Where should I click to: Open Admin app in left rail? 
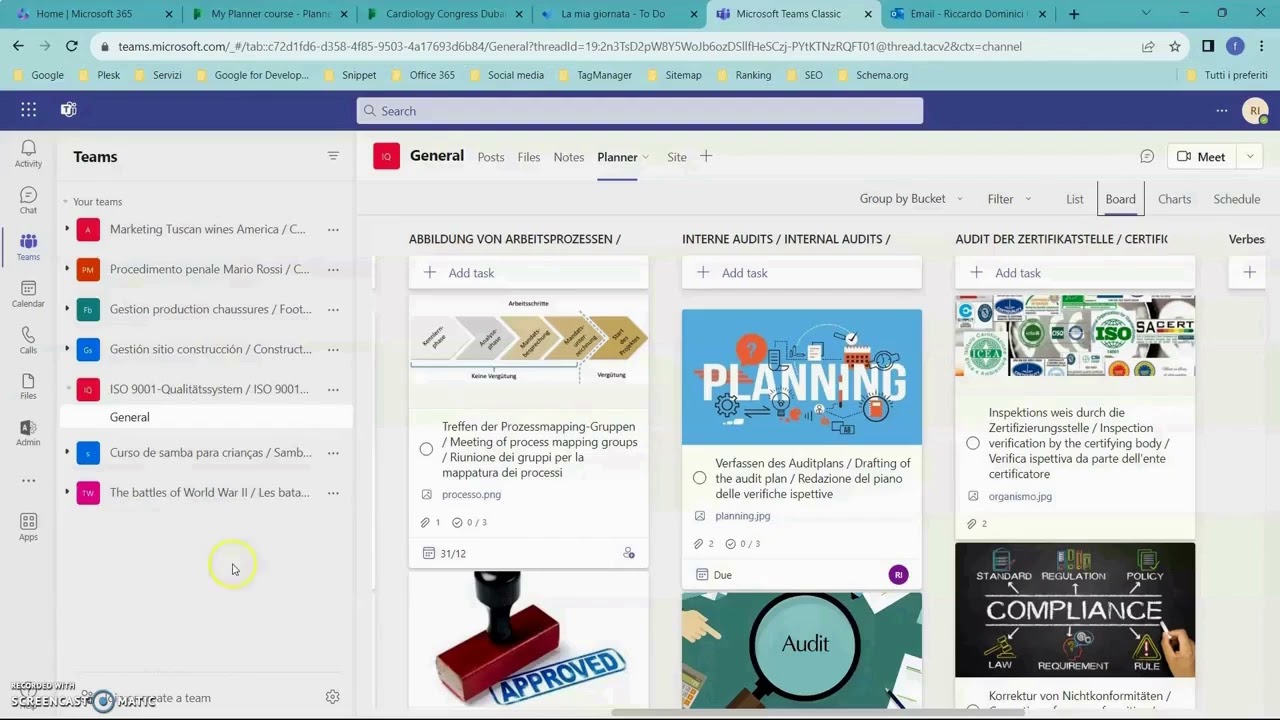28,433
